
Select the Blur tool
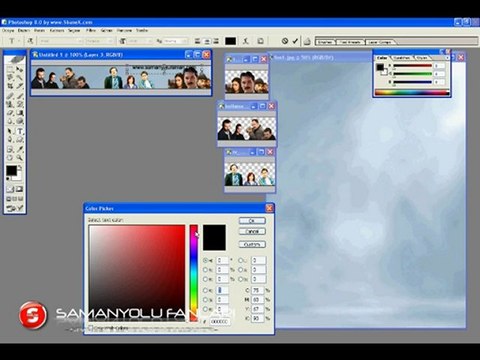click(x=10, y=121)
